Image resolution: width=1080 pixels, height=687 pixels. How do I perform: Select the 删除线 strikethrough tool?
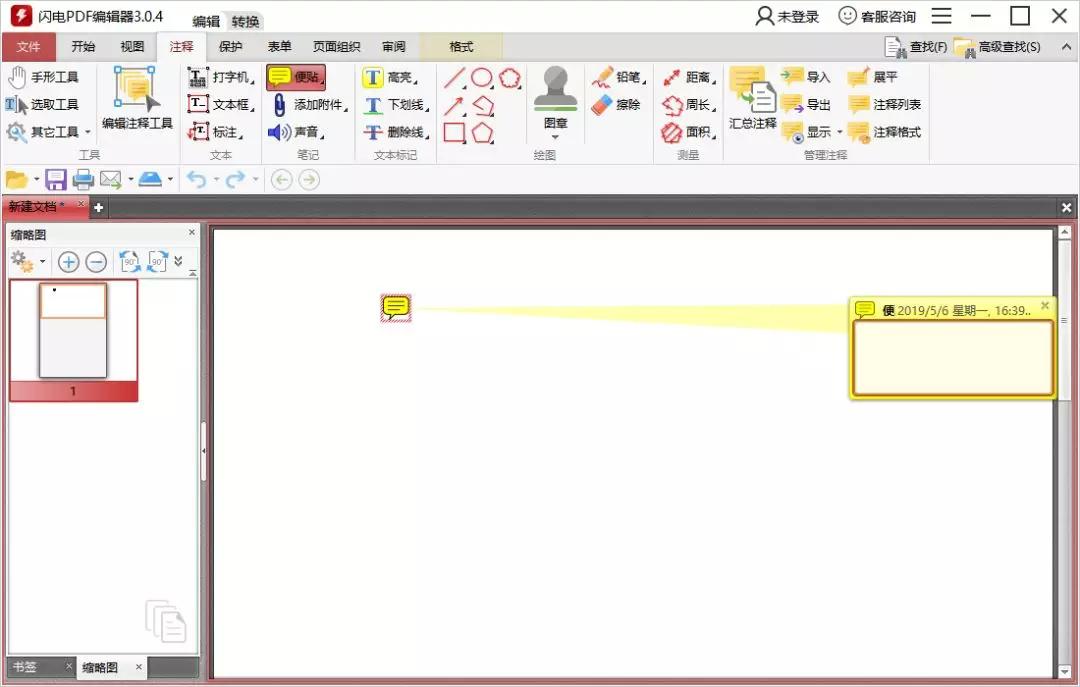point(396,132)
